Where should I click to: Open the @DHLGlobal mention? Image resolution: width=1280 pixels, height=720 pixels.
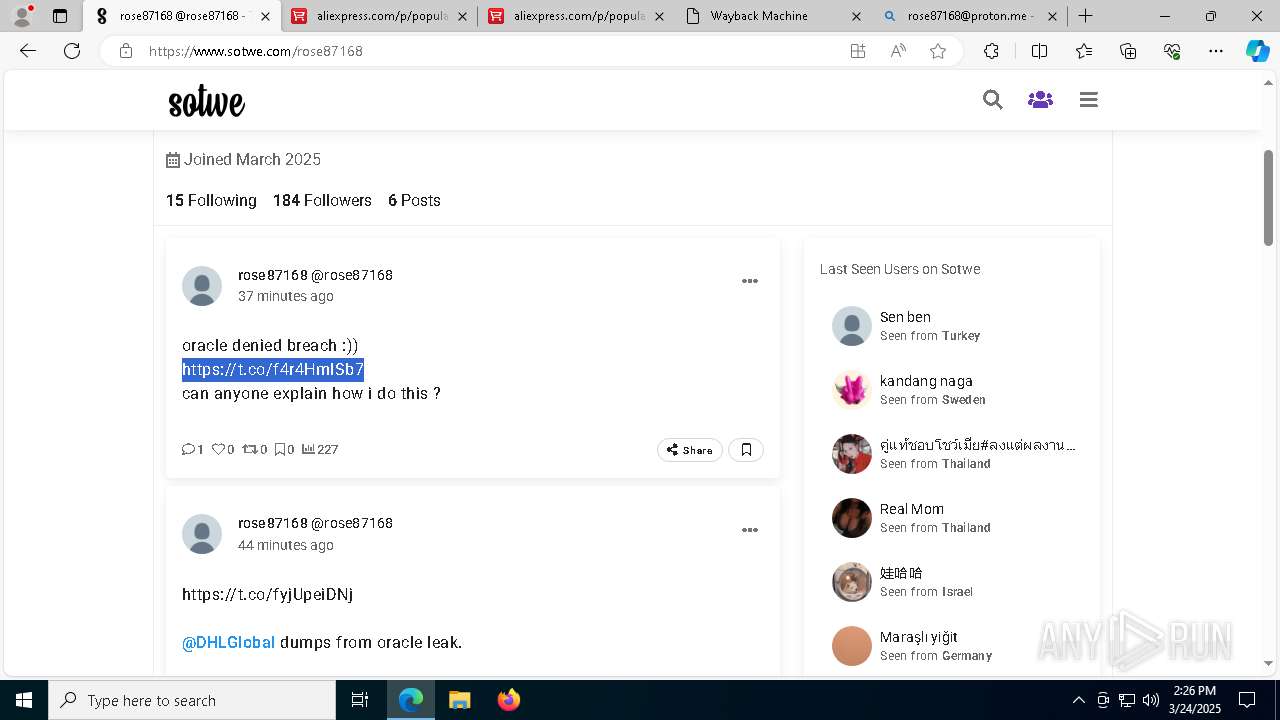point(228,642)
